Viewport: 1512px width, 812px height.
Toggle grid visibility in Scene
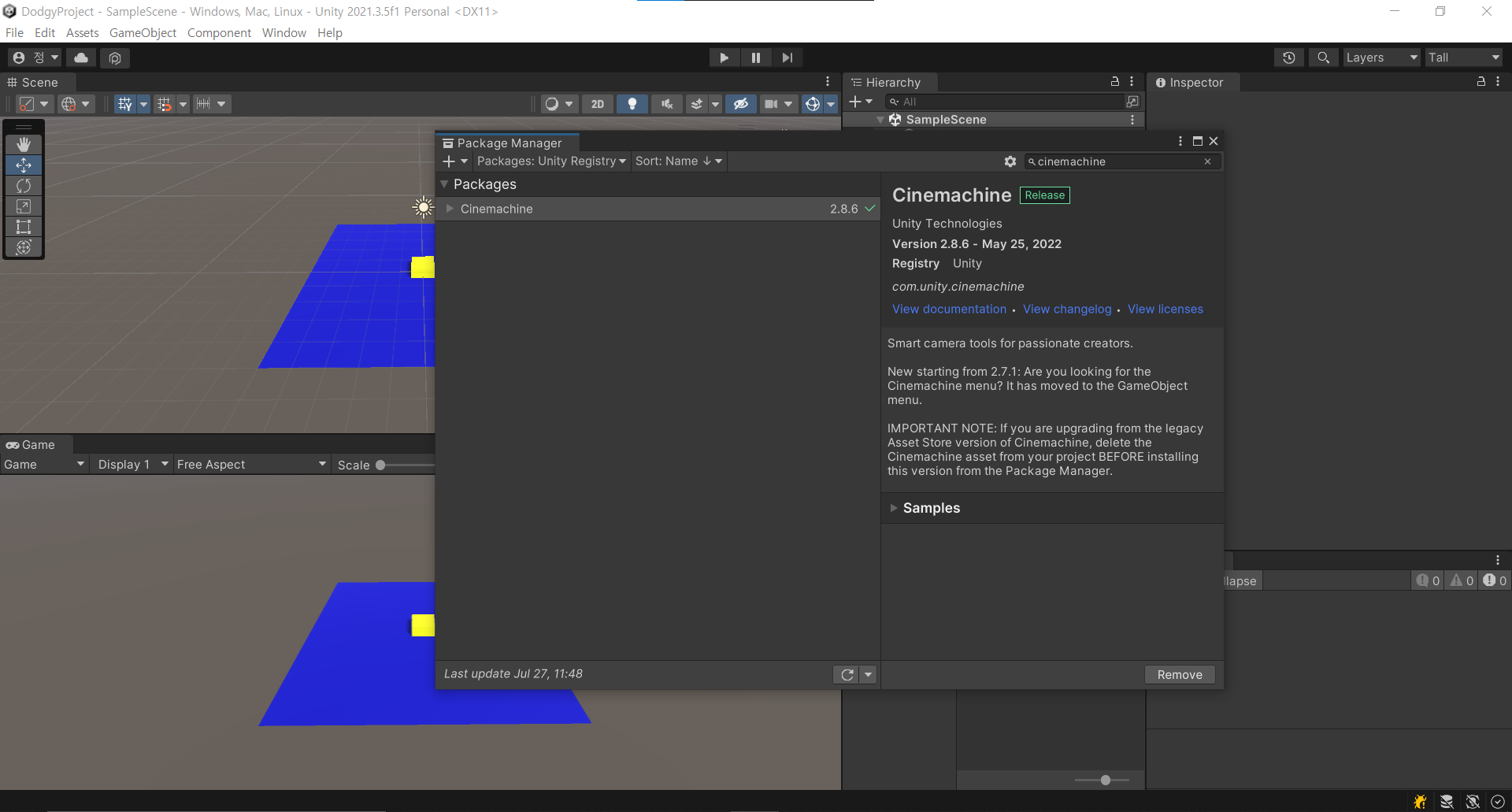(x=125, y=104)
